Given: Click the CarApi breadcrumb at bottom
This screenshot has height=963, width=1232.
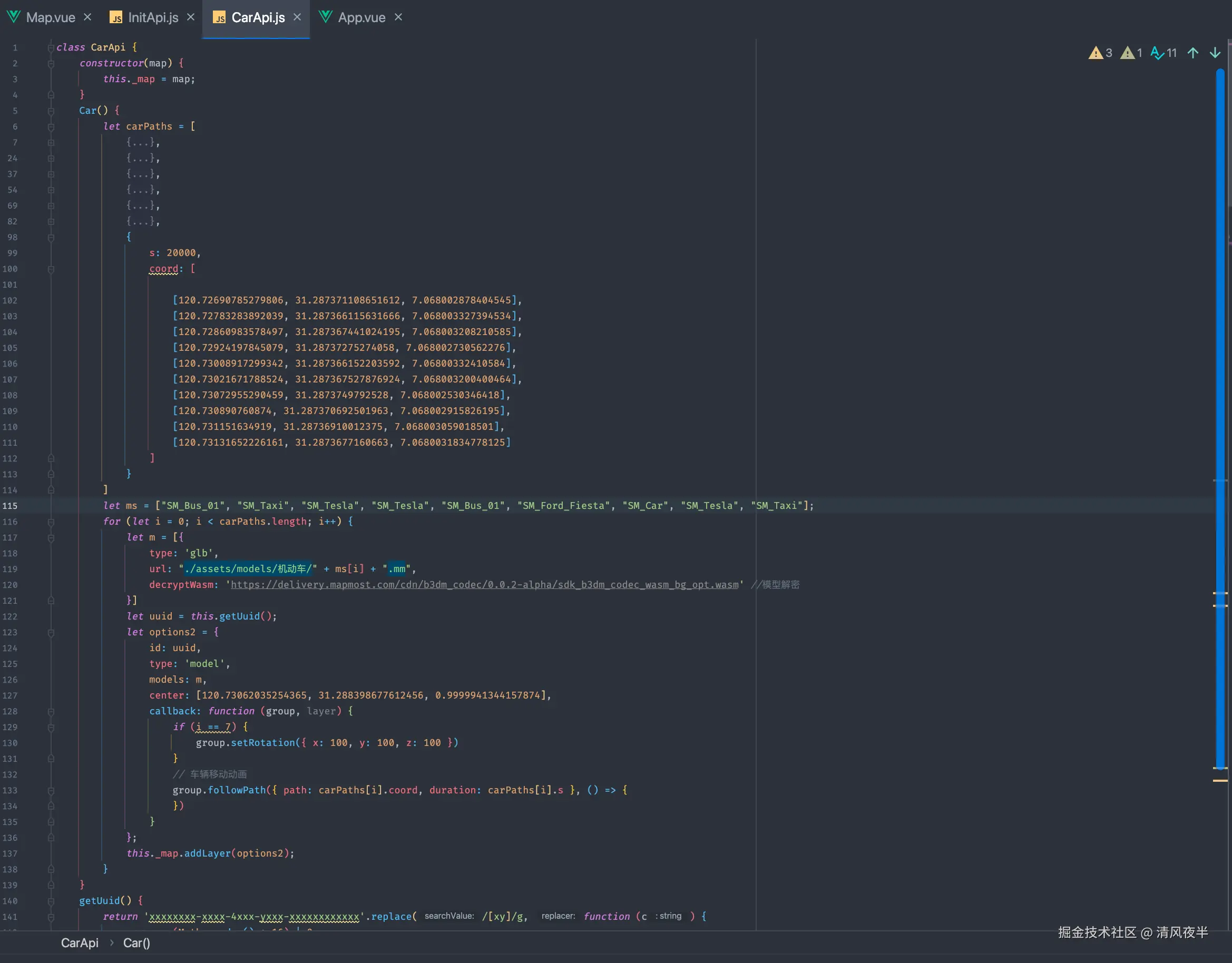Looking at the screenshot, I should 80,942.
